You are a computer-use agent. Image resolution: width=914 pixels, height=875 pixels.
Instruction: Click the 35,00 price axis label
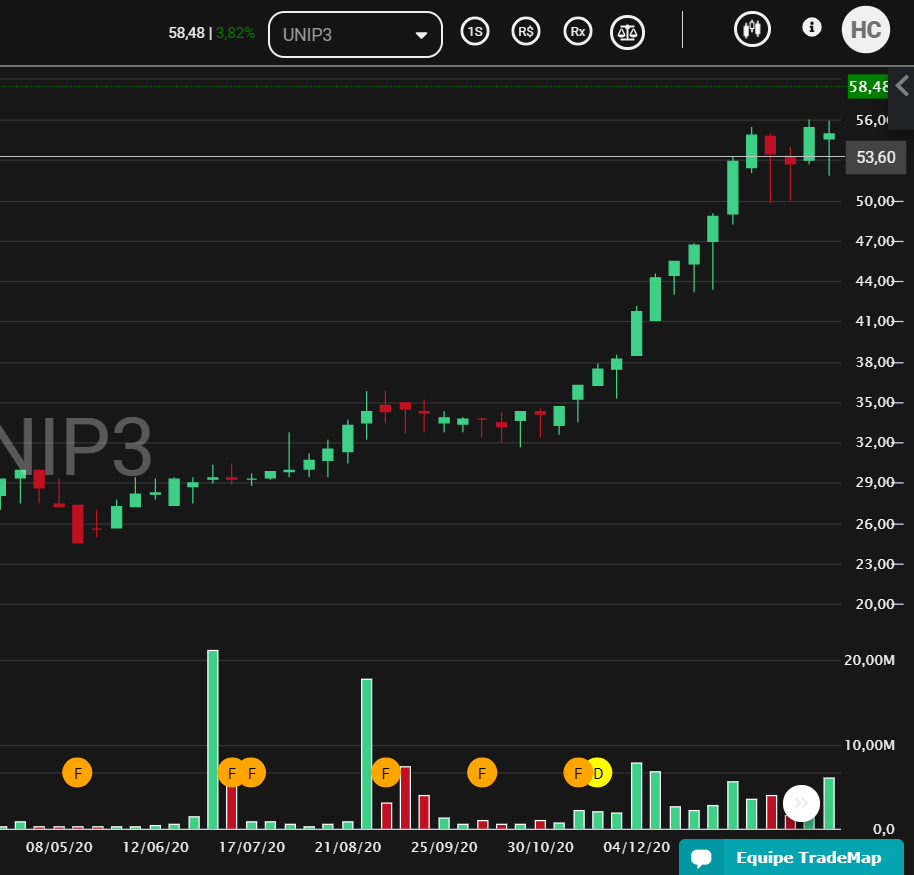pyautogui.click(x=874, y=402)
